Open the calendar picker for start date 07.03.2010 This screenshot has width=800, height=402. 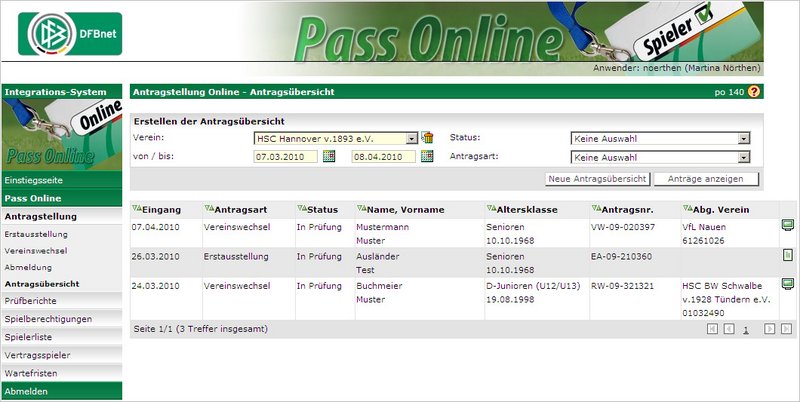(x=327, y=157)
